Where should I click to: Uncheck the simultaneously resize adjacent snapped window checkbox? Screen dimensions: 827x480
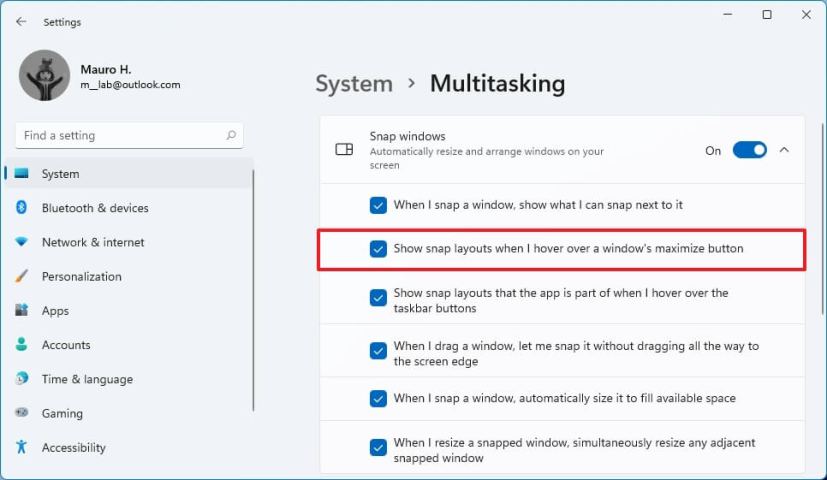[378, 448]
